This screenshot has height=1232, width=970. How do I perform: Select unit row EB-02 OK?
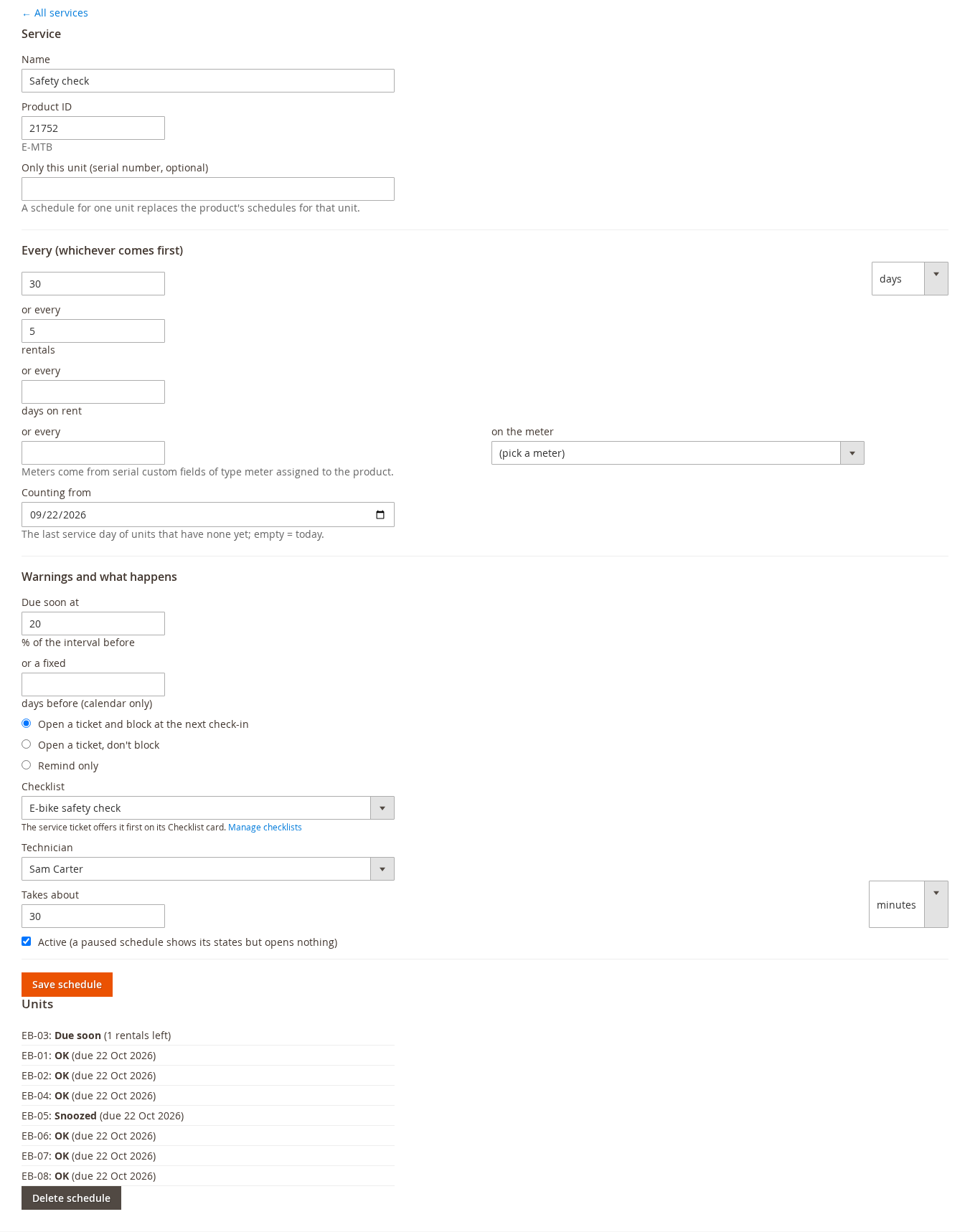[x=208, y=1076]
